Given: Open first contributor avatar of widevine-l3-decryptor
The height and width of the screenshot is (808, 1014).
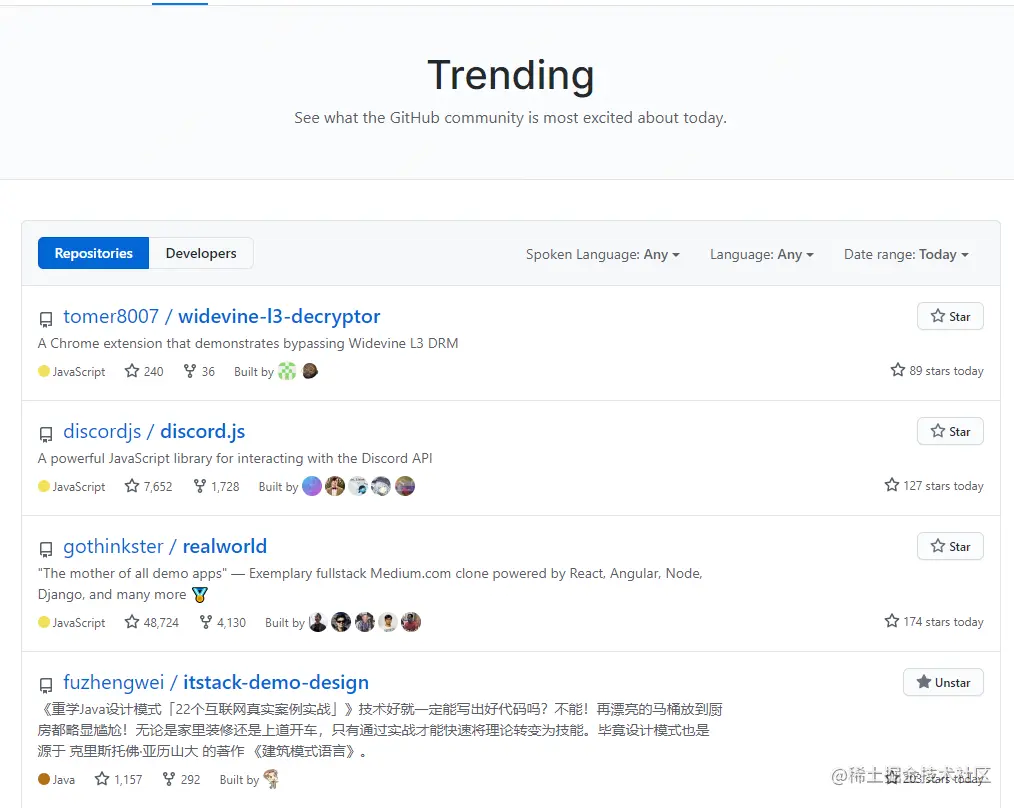Looking at the screenshot, I should click(x=287, y=371).
